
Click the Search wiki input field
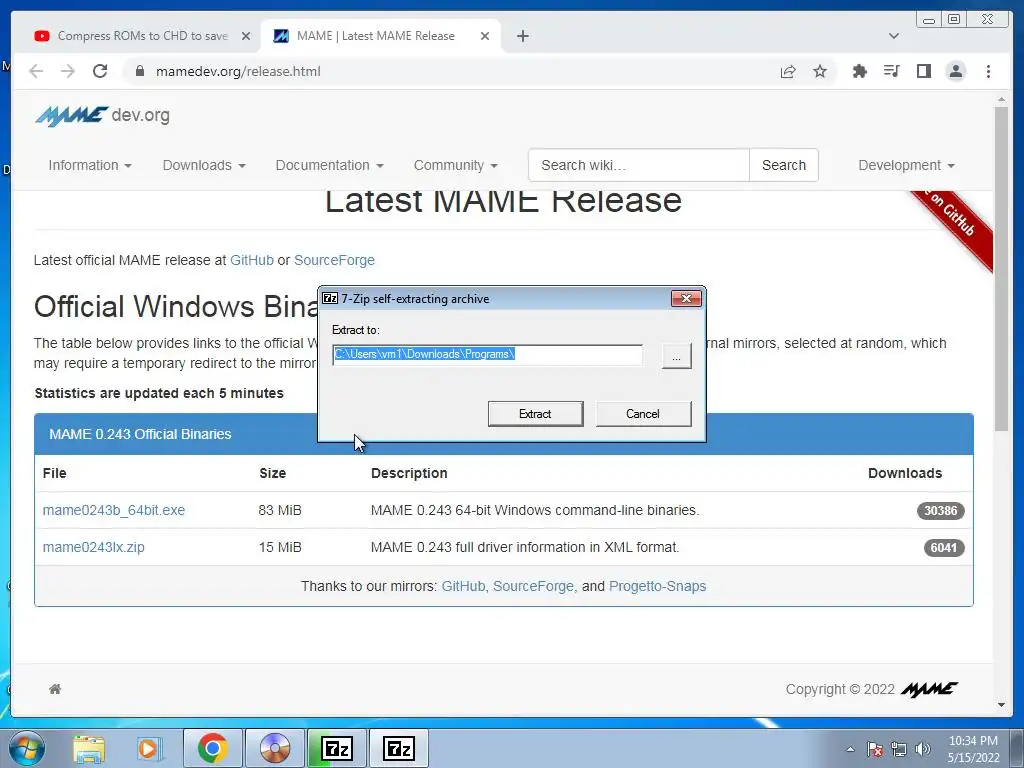639,165
